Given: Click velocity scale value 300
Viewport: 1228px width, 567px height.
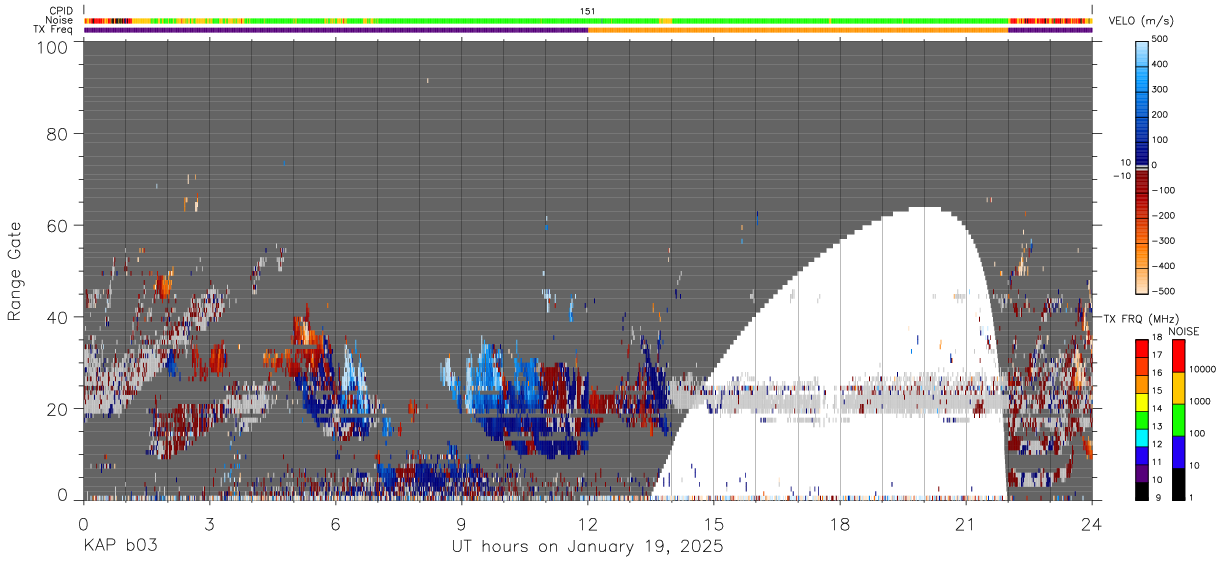Looking at the screenshot, I should tap(1162, 89).
